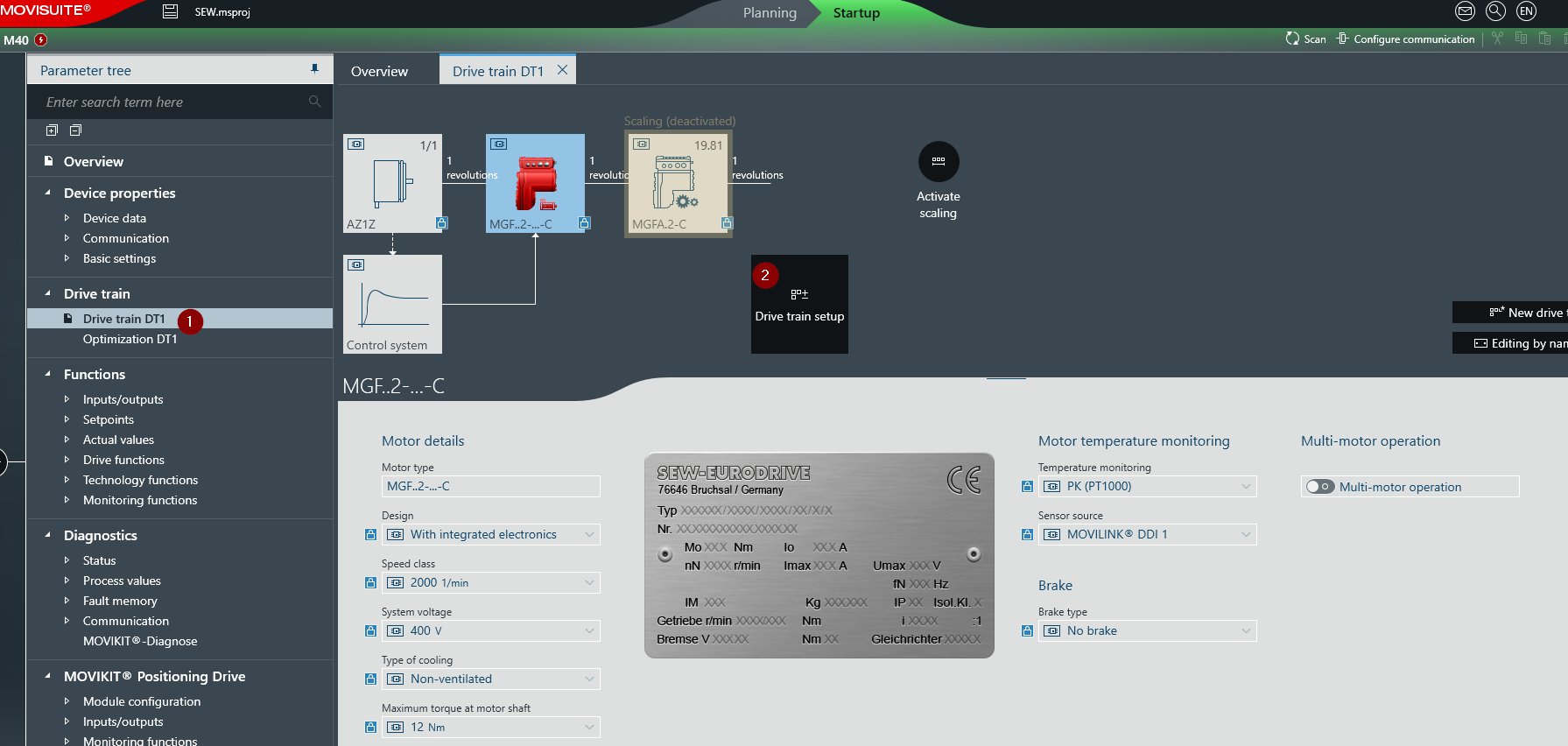The height and width of the screenshot is (746, 1568).
Task: Click the New drive button
Action: [1510, 313]
